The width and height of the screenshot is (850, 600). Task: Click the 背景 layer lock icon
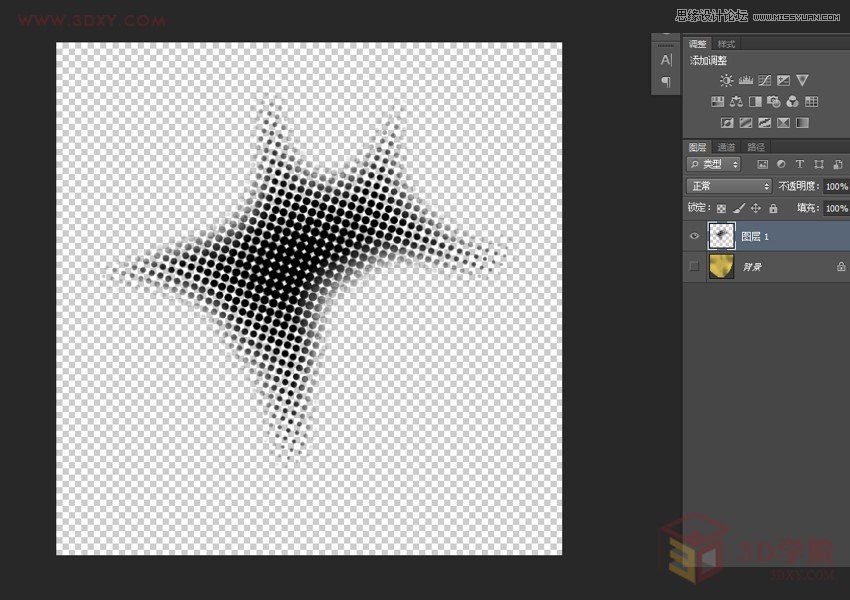pos(841,266)
